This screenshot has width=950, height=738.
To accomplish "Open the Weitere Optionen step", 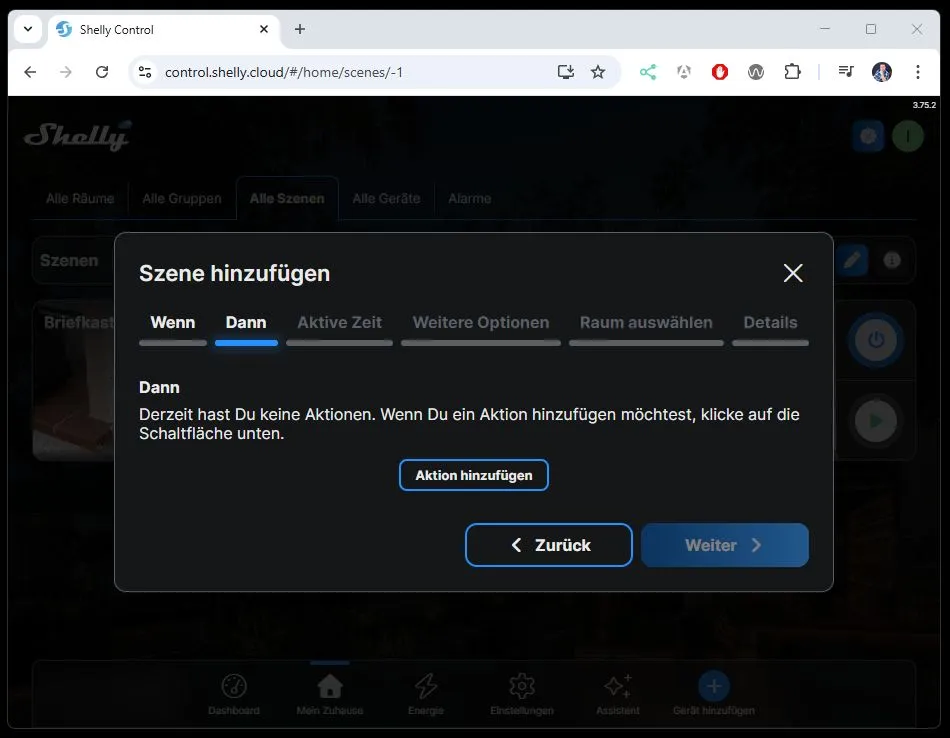I will 481,323.
